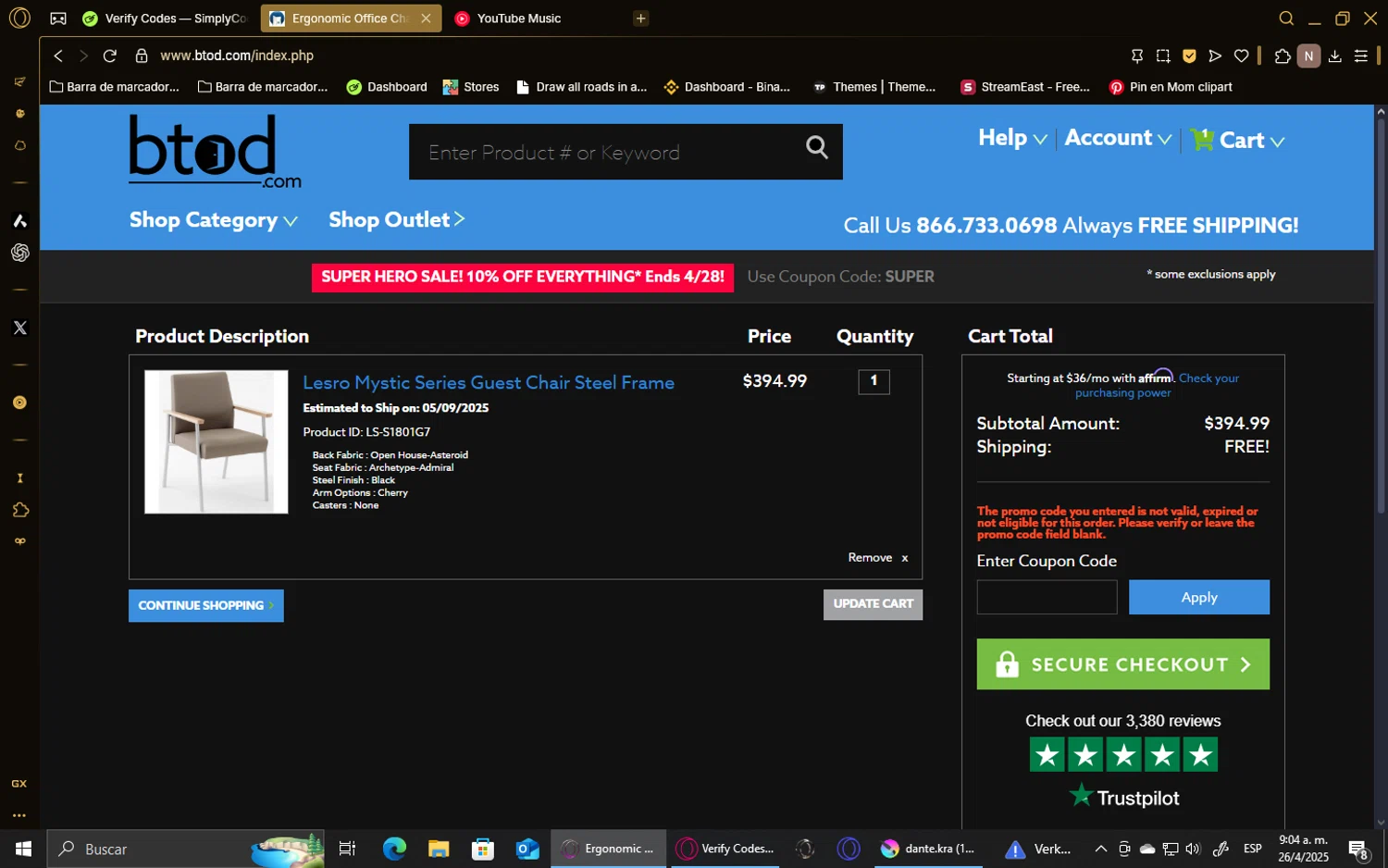The image size is (1388, 868).
Task: Show hidden system tray icons chevron
Action: (x=1100, y=849)
